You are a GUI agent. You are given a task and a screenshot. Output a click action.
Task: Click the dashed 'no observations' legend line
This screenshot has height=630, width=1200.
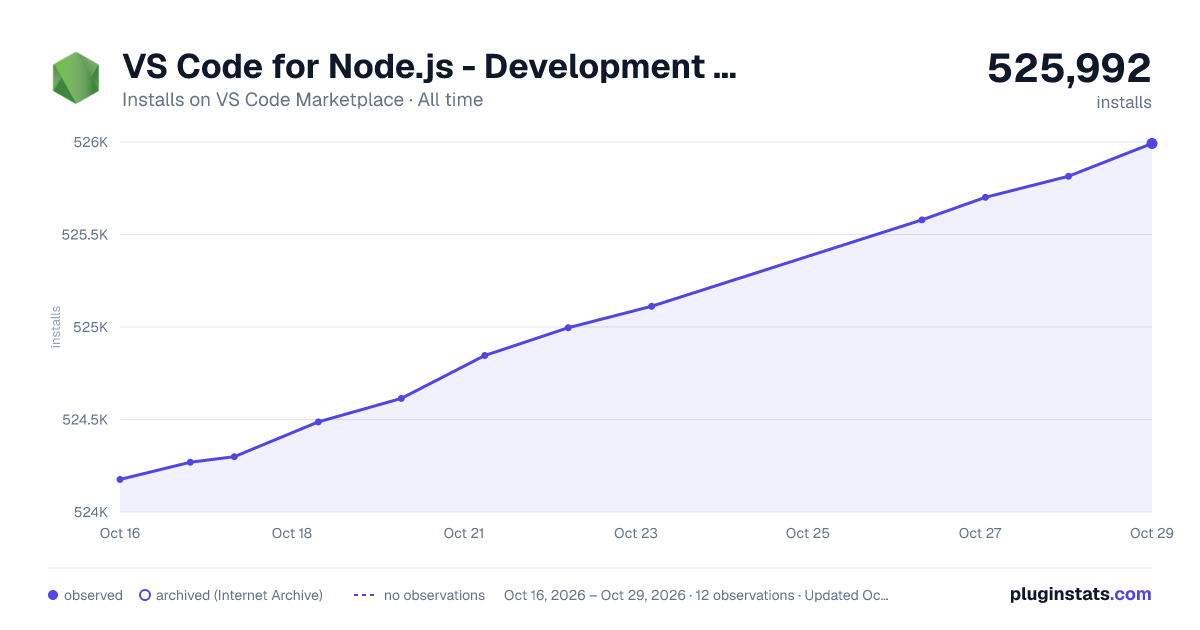tap(364, 595)
